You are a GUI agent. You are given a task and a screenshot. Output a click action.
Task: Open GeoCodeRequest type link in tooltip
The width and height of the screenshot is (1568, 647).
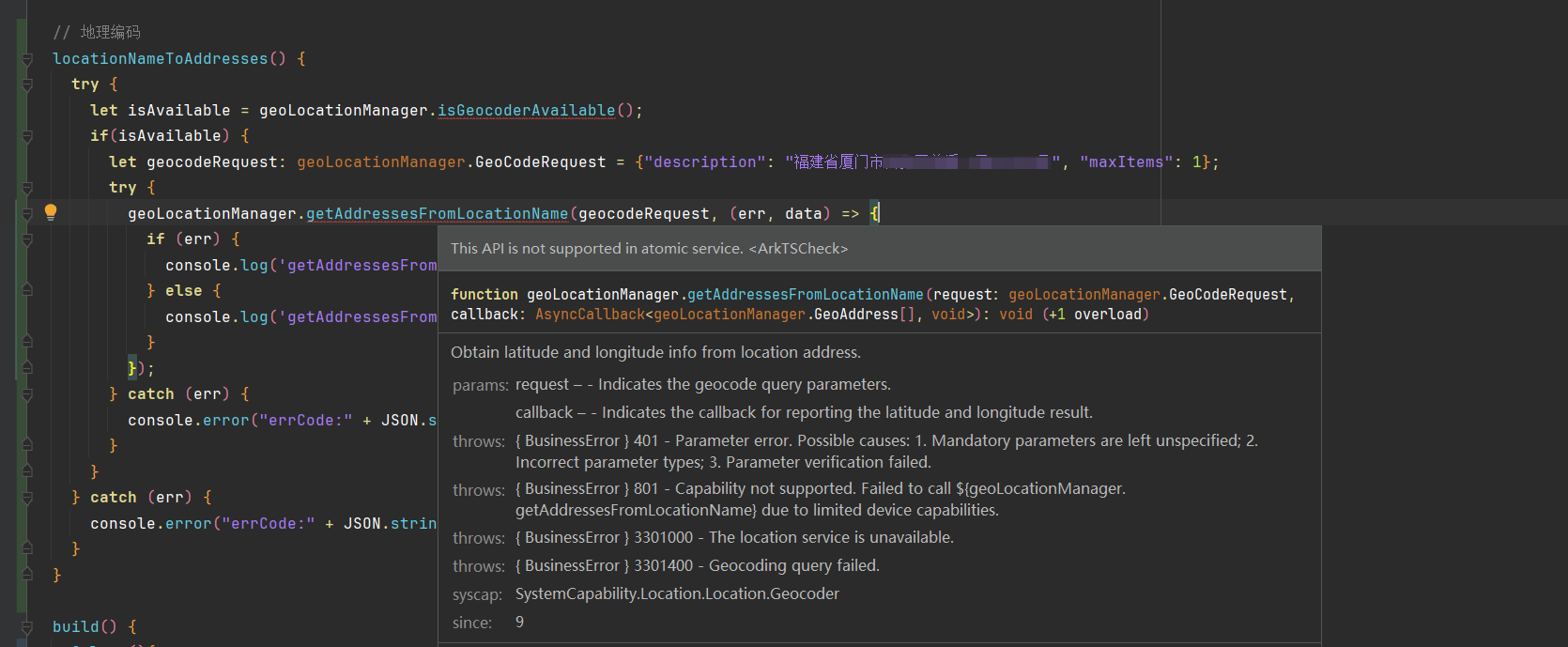(x=1227, y=295)
